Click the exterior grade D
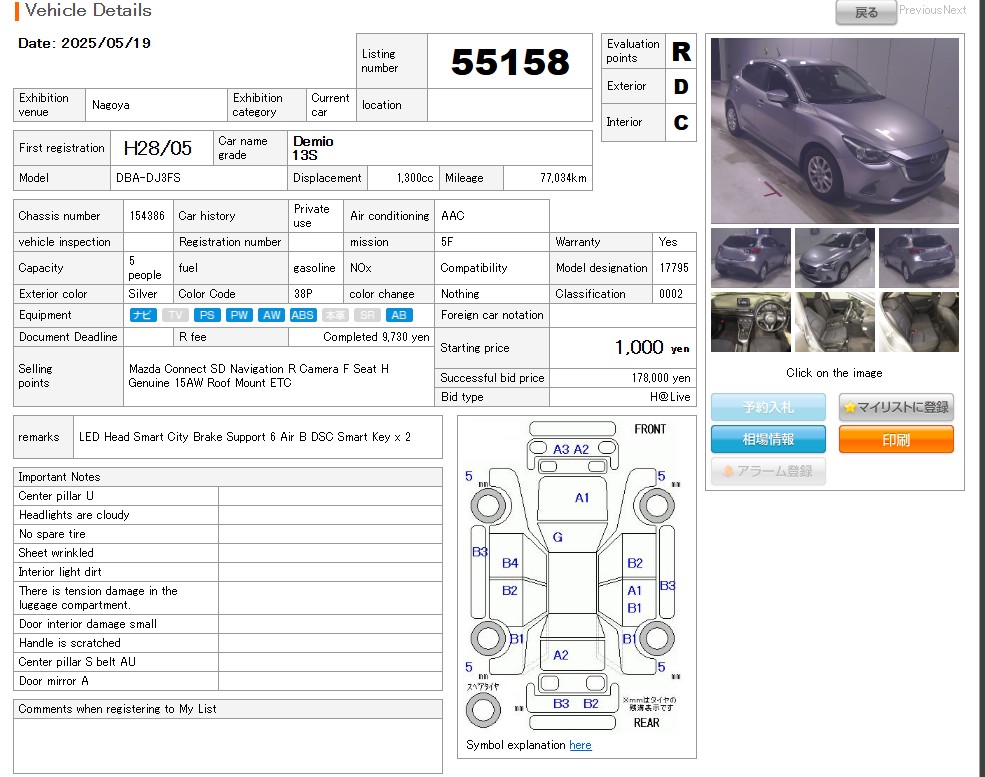This screenshot has width=985, height=777. (x=681, y=87)
